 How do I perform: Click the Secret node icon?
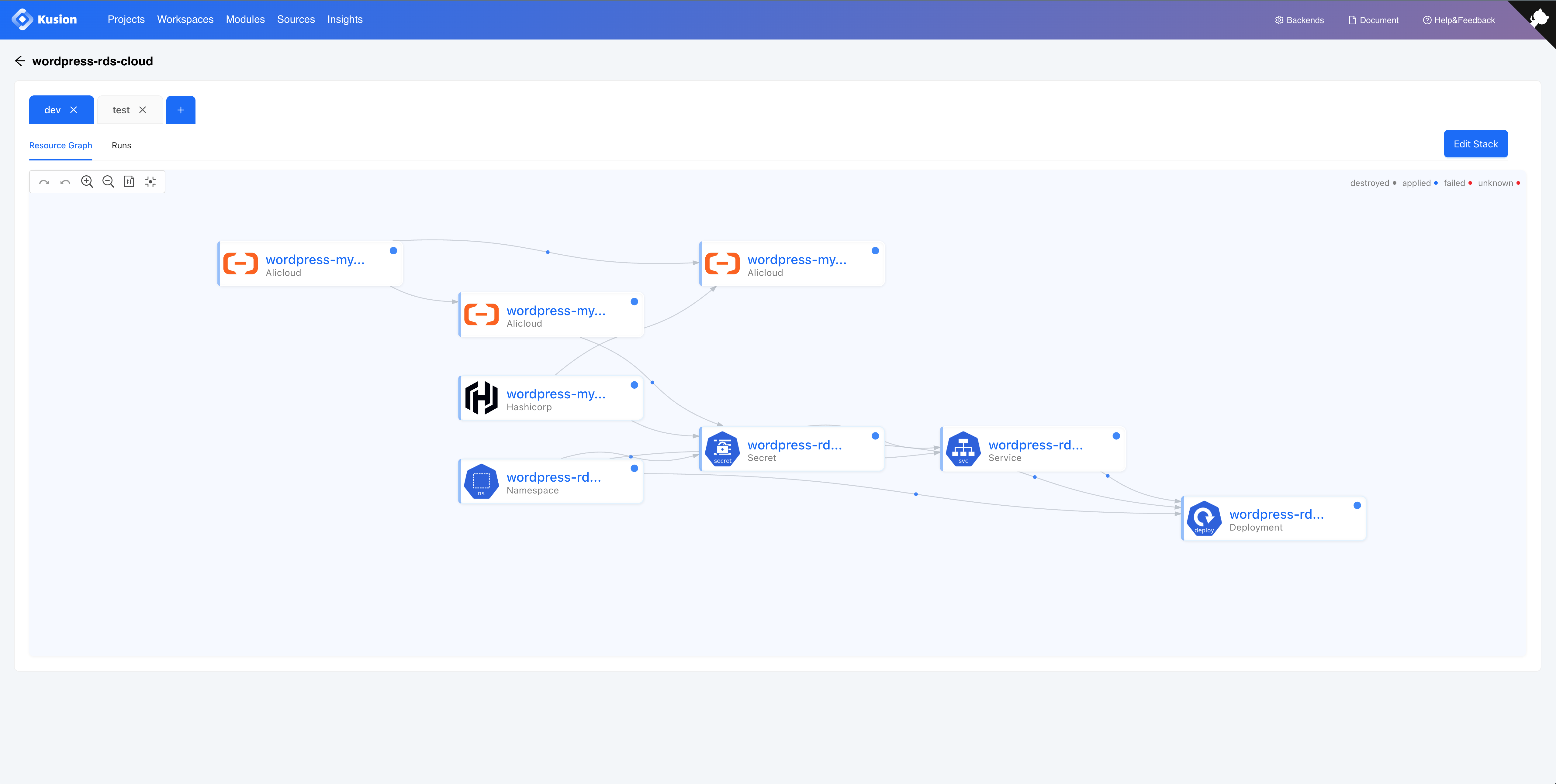[722, 449]
